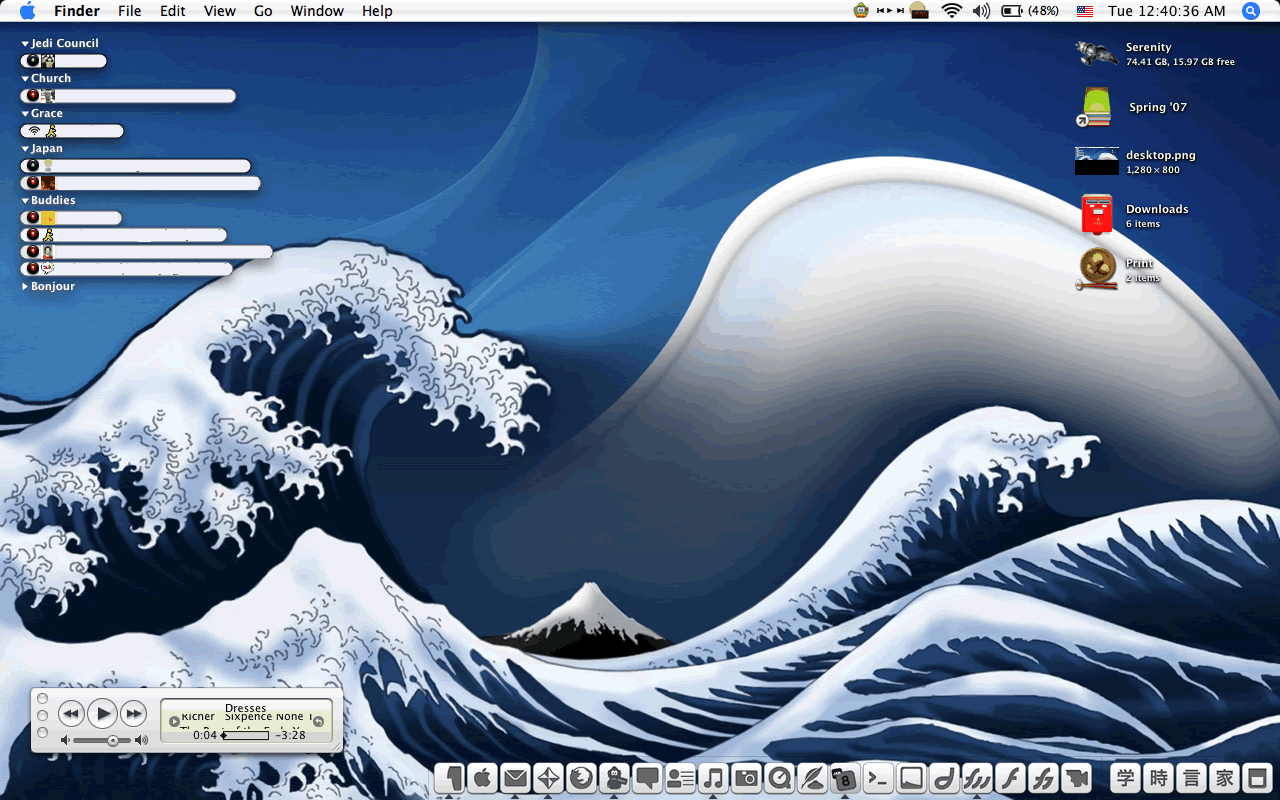Click the Wi-Fi menu bar icon
The width and height of the screenshot is (1280, 800).
point(951,11)
